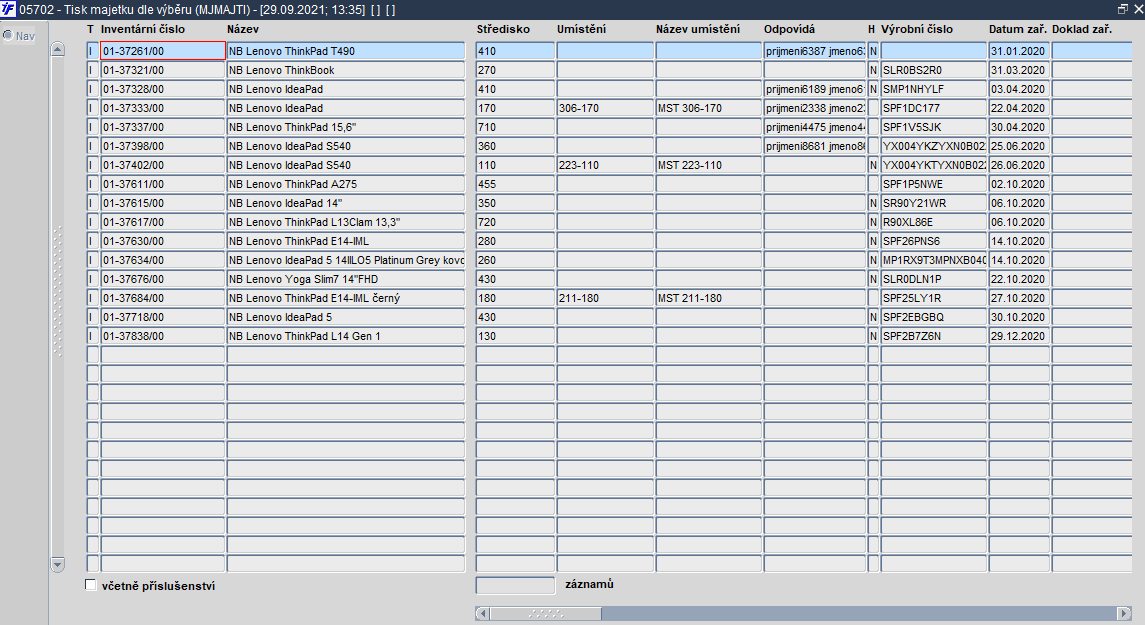Click the date 31.01.2020
This screenshot has width=1145, height=625.
[x=1019, y=51]
